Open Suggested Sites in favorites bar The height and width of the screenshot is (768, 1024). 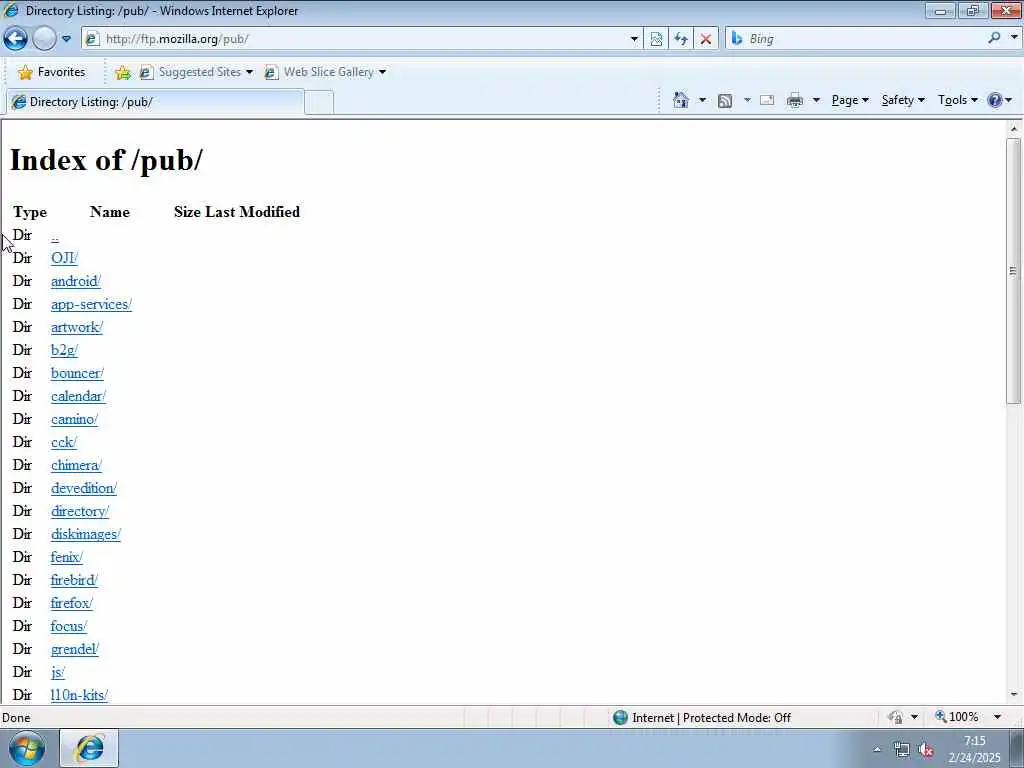tap(196, 72)
